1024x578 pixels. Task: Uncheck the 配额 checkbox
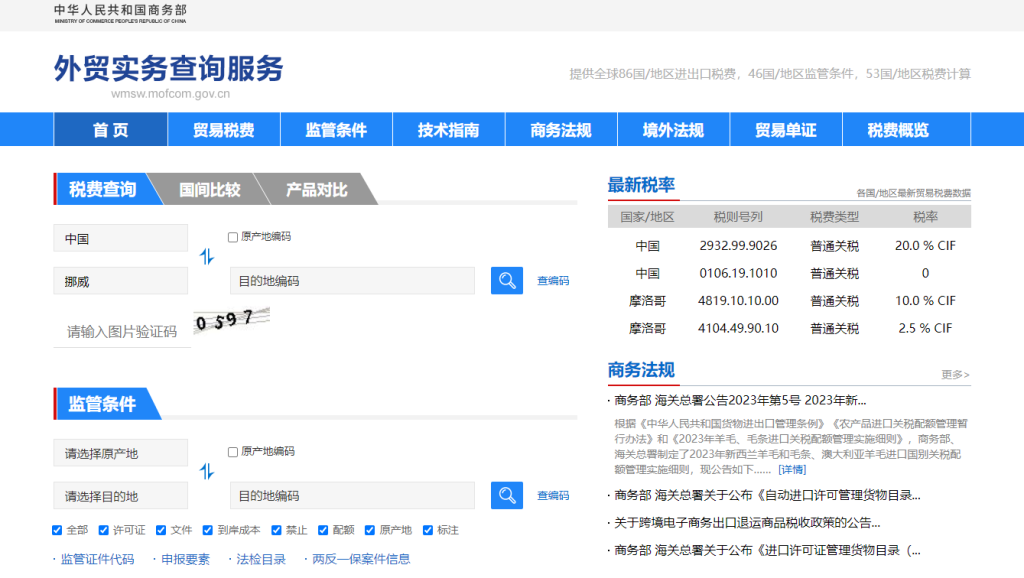pos(323,530)
